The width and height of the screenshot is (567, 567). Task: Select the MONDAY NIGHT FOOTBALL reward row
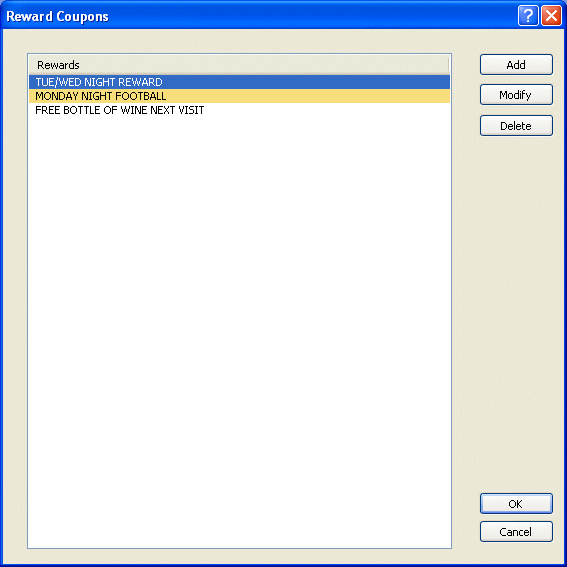click(239, 96)
